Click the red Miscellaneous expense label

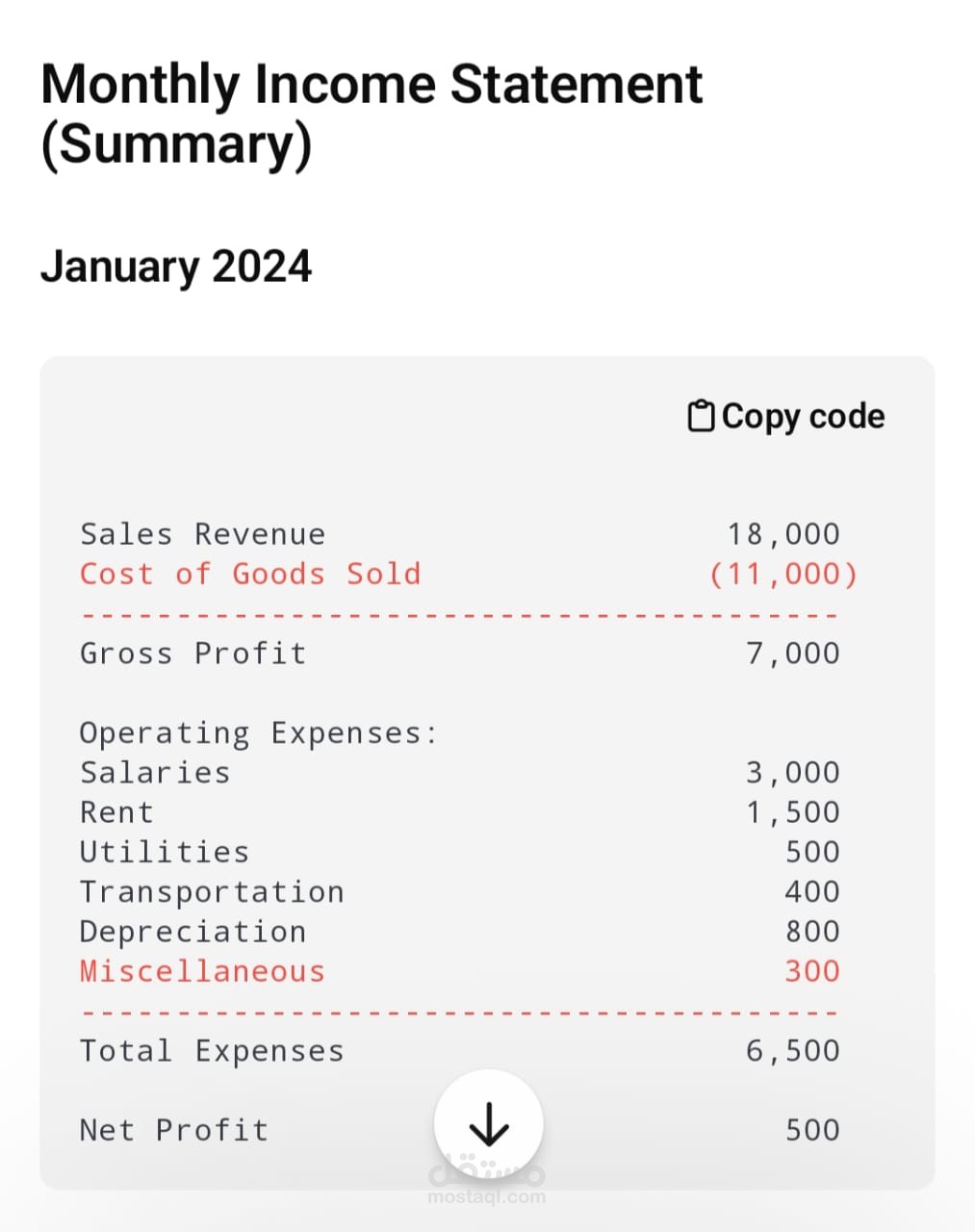coord(202,971)
